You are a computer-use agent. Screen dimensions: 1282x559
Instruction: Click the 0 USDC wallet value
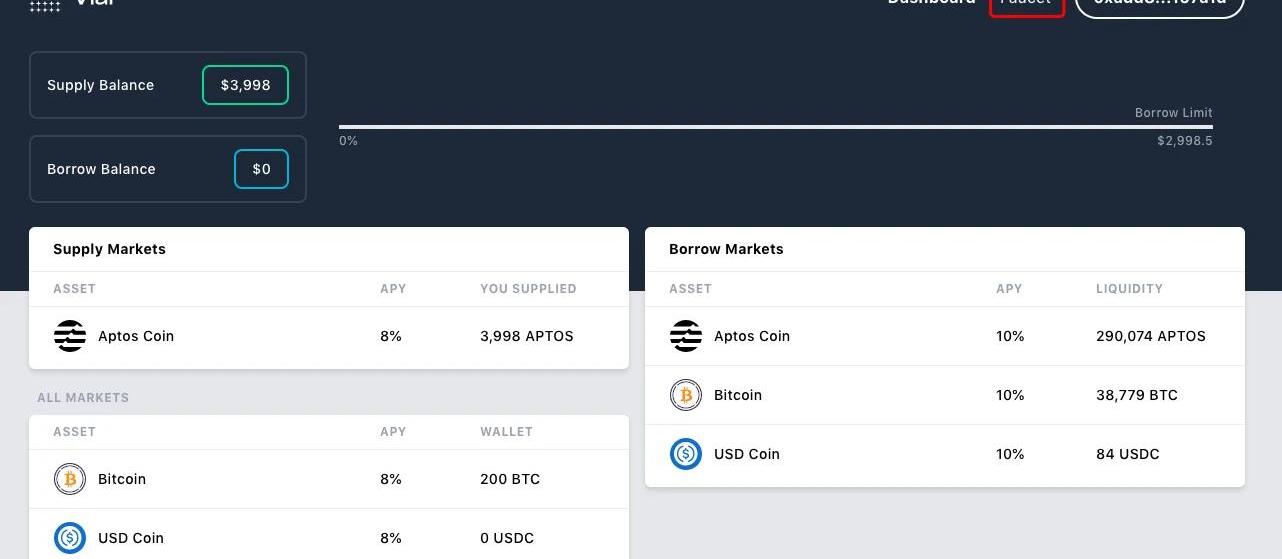point(507,538)
